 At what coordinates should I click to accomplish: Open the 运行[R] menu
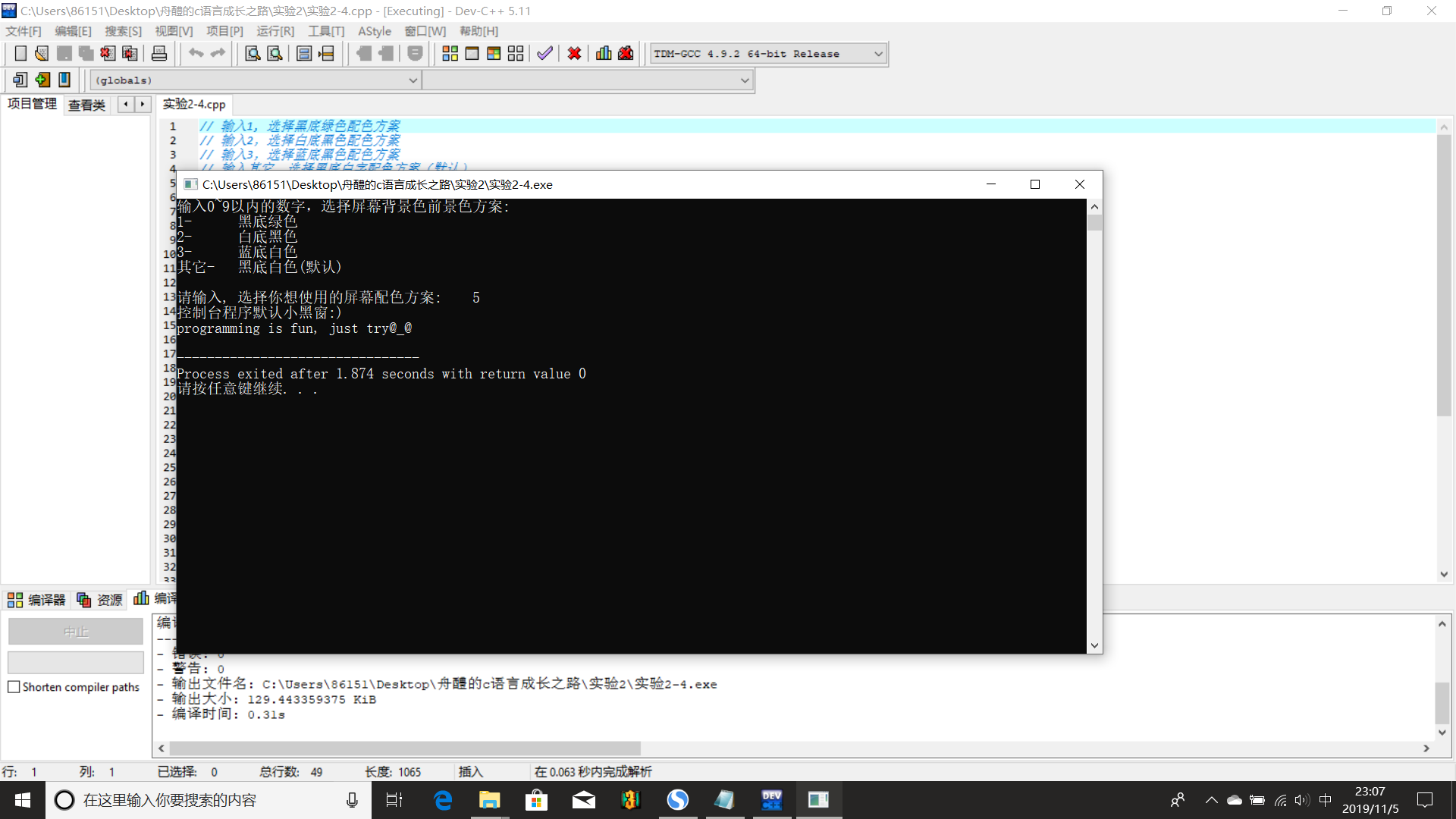click(275, 31)
